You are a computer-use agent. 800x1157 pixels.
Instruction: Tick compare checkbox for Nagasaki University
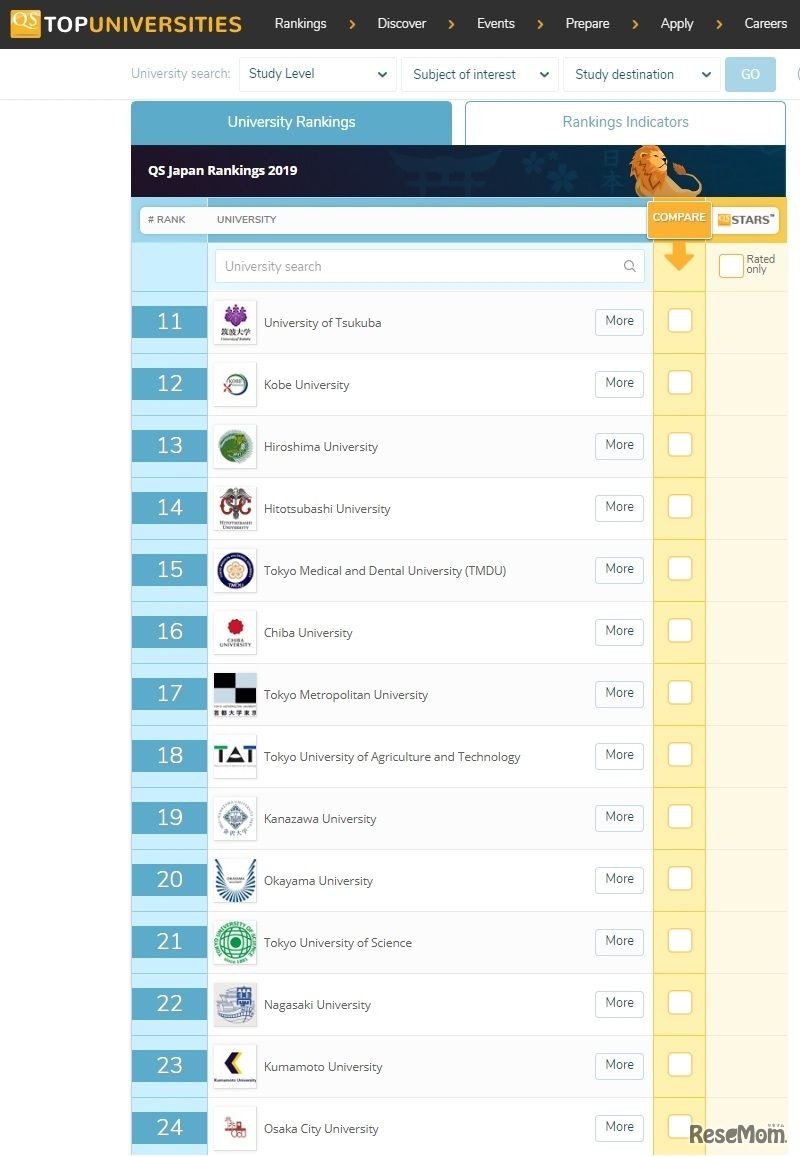pyautogui.click(x=680, y=1002)
